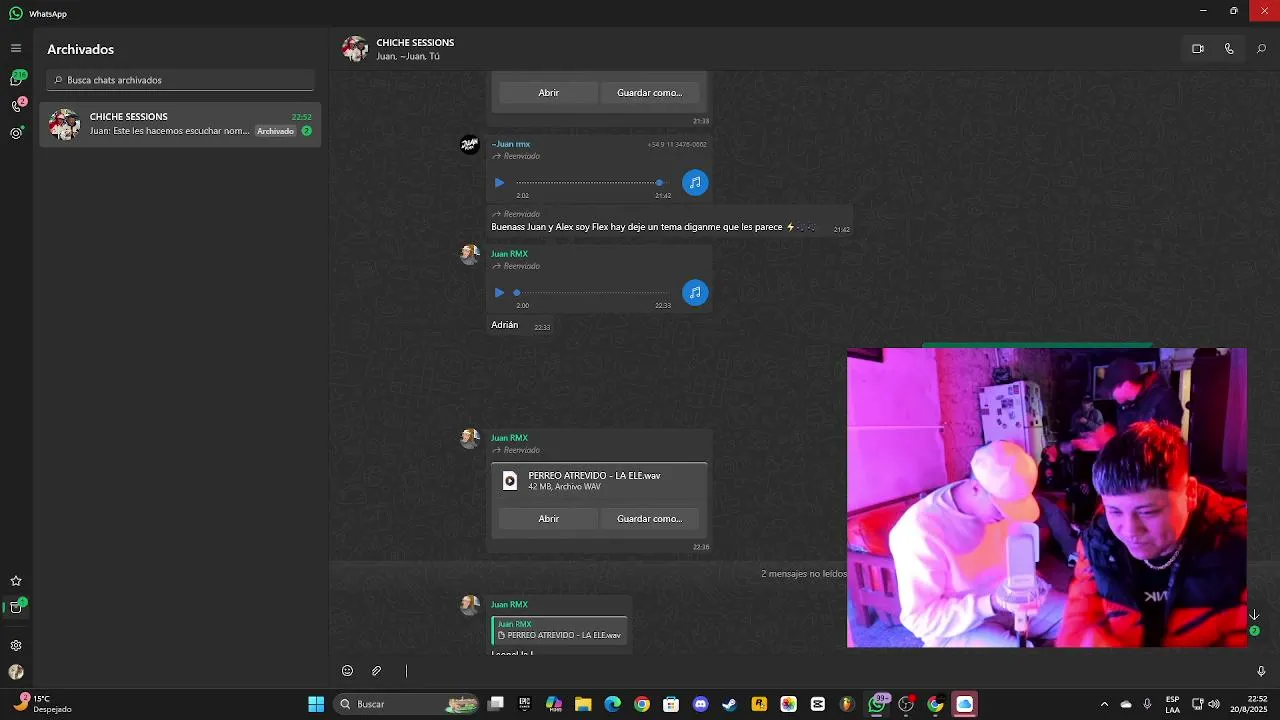The image size is (1280, 720).
Task: Open Epic Games Launcher from taskbar
Action: coord(524,704)
